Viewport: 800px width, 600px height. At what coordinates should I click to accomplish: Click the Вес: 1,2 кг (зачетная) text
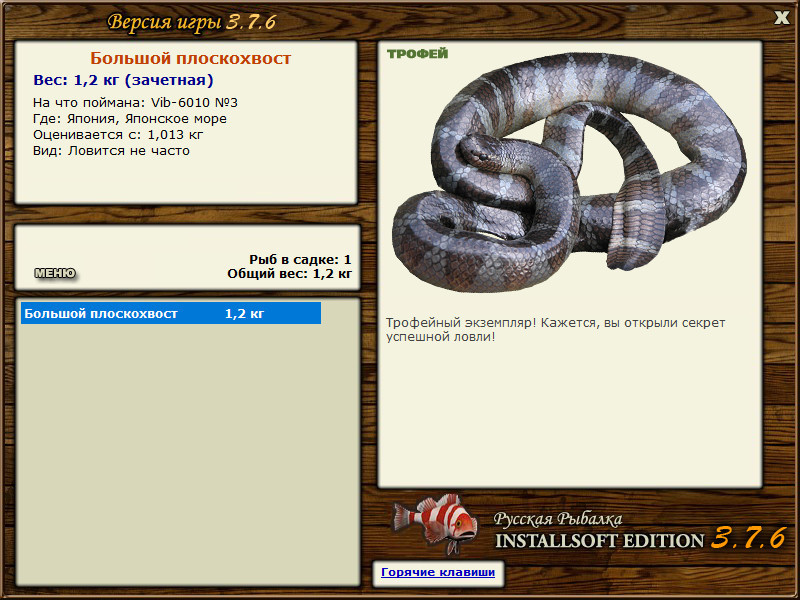tap(123, 80)
